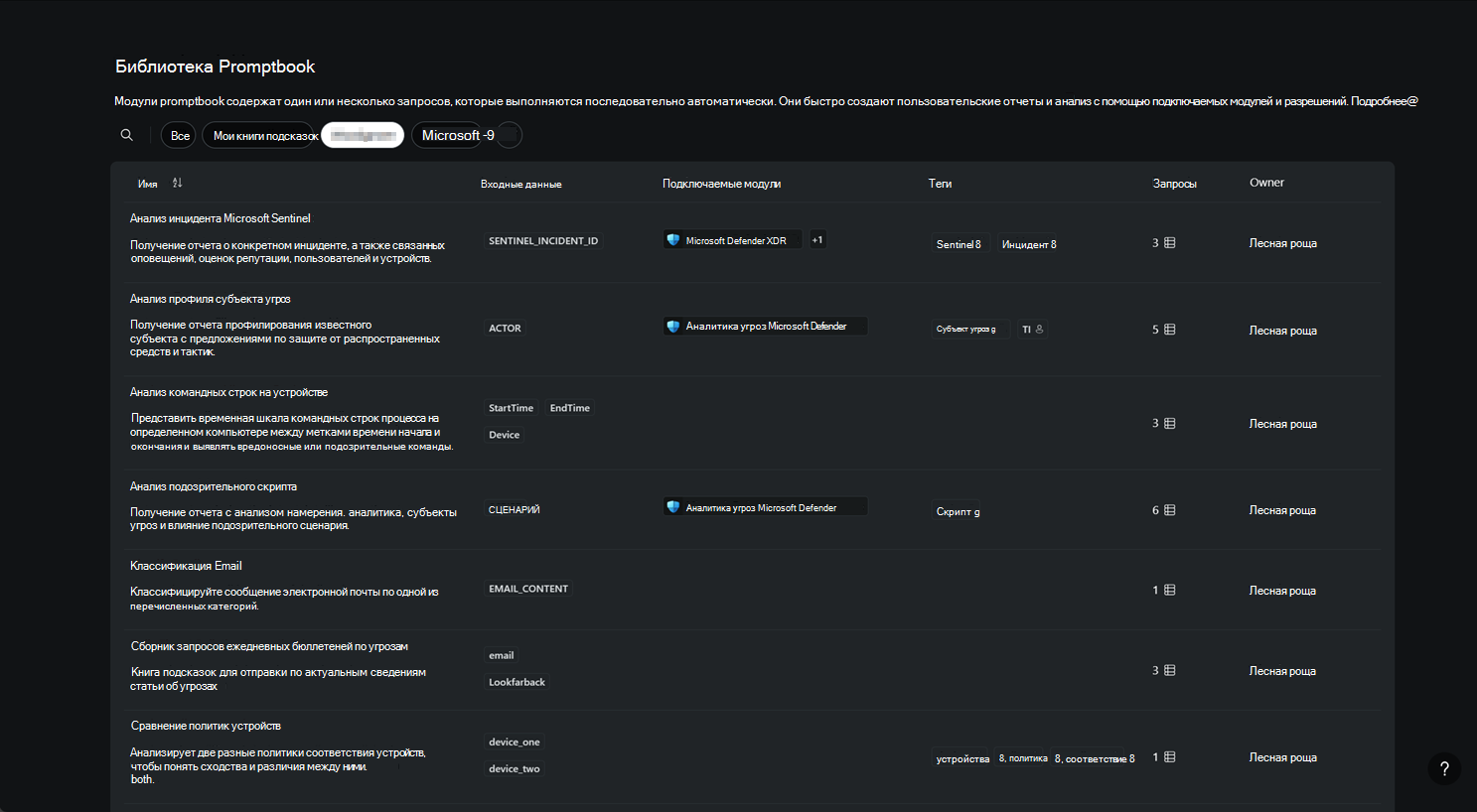
Task: Select the Все filter tab
Action: click(x=180, y=135)
